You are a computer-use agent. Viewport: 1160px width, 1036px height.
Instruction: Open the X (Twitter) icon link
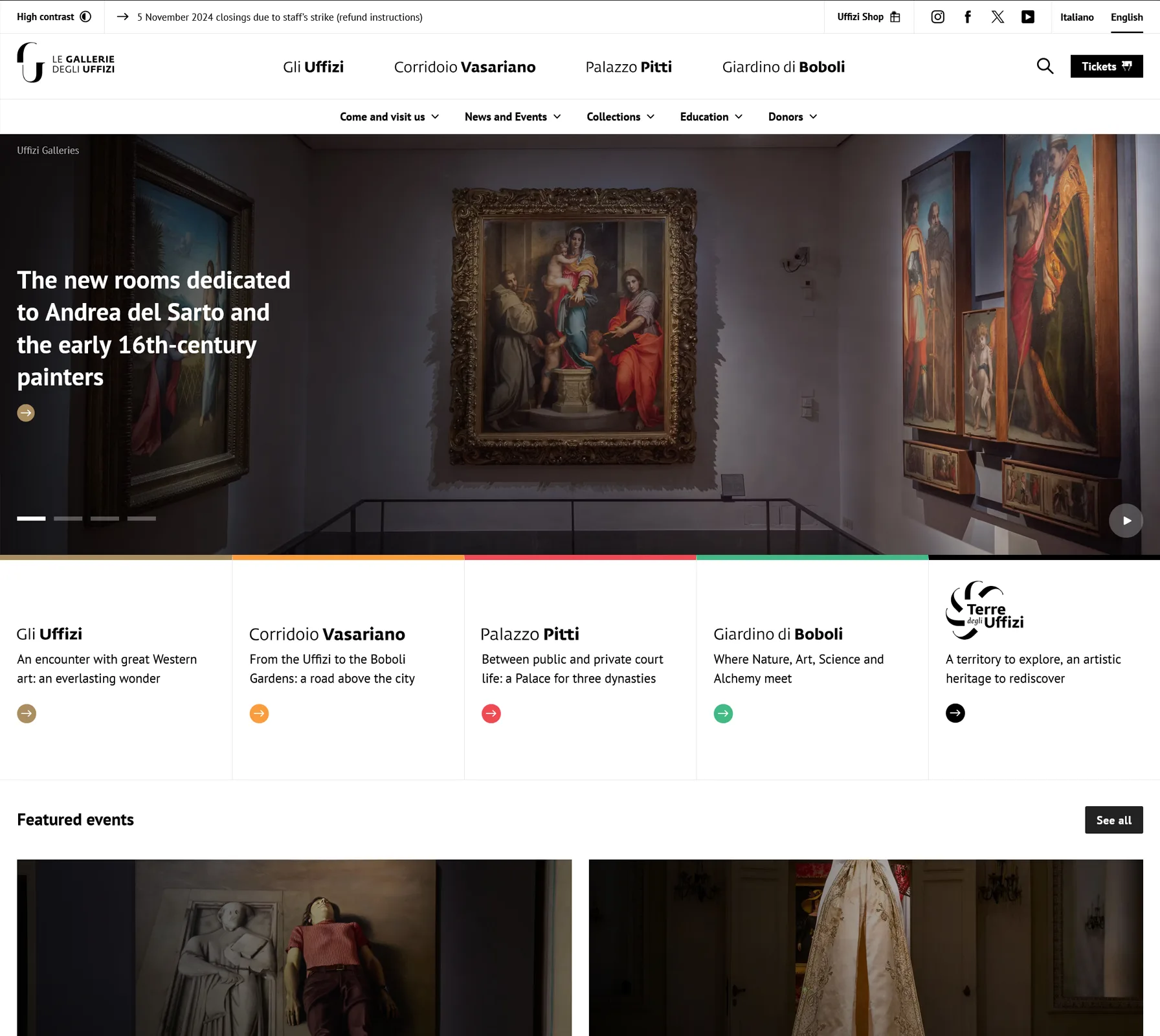(x=998, y=17)
